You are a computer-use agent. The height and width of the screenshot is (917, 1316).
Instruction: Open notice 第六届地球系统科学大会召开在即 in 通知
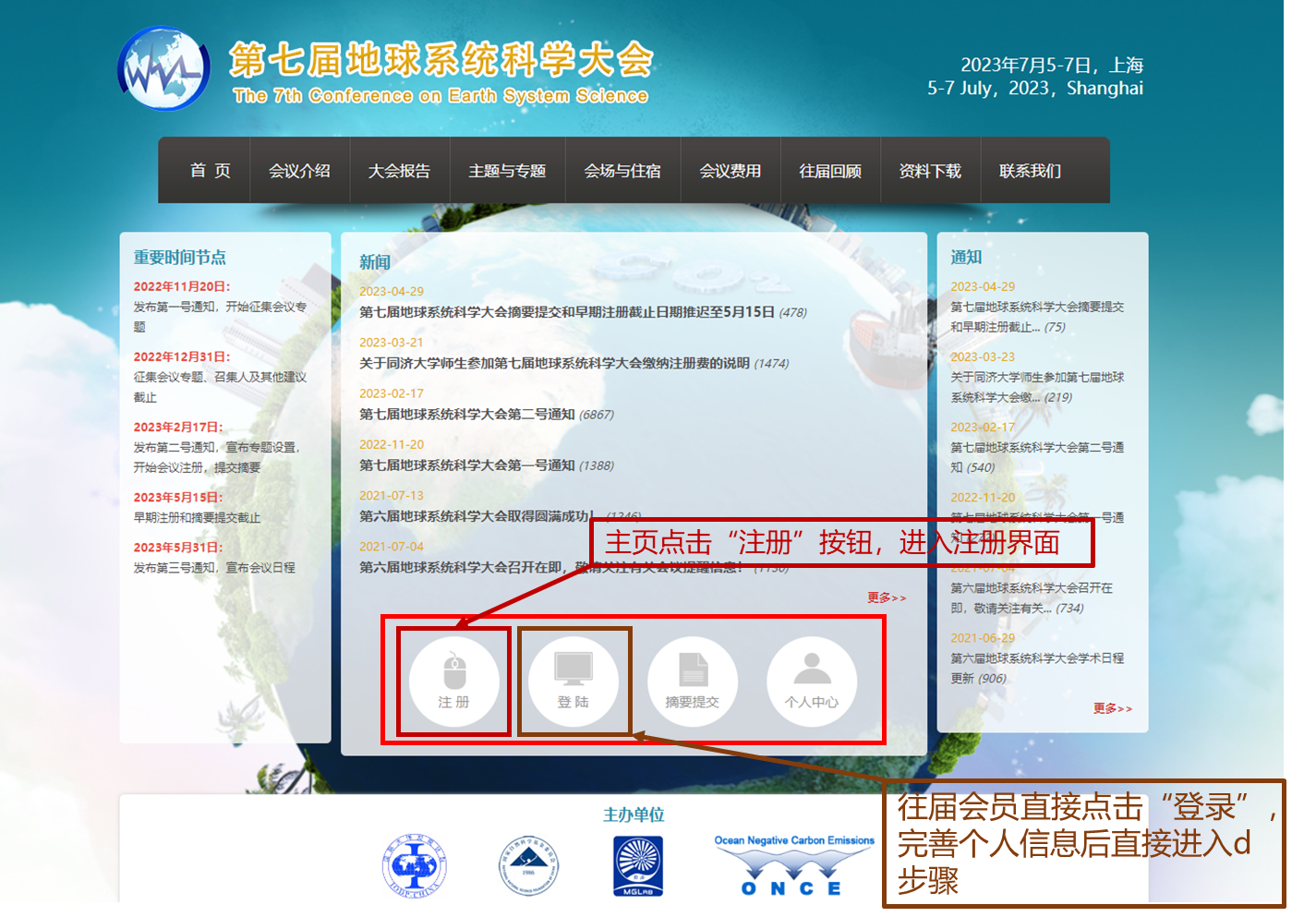[x=1032, y=597]
